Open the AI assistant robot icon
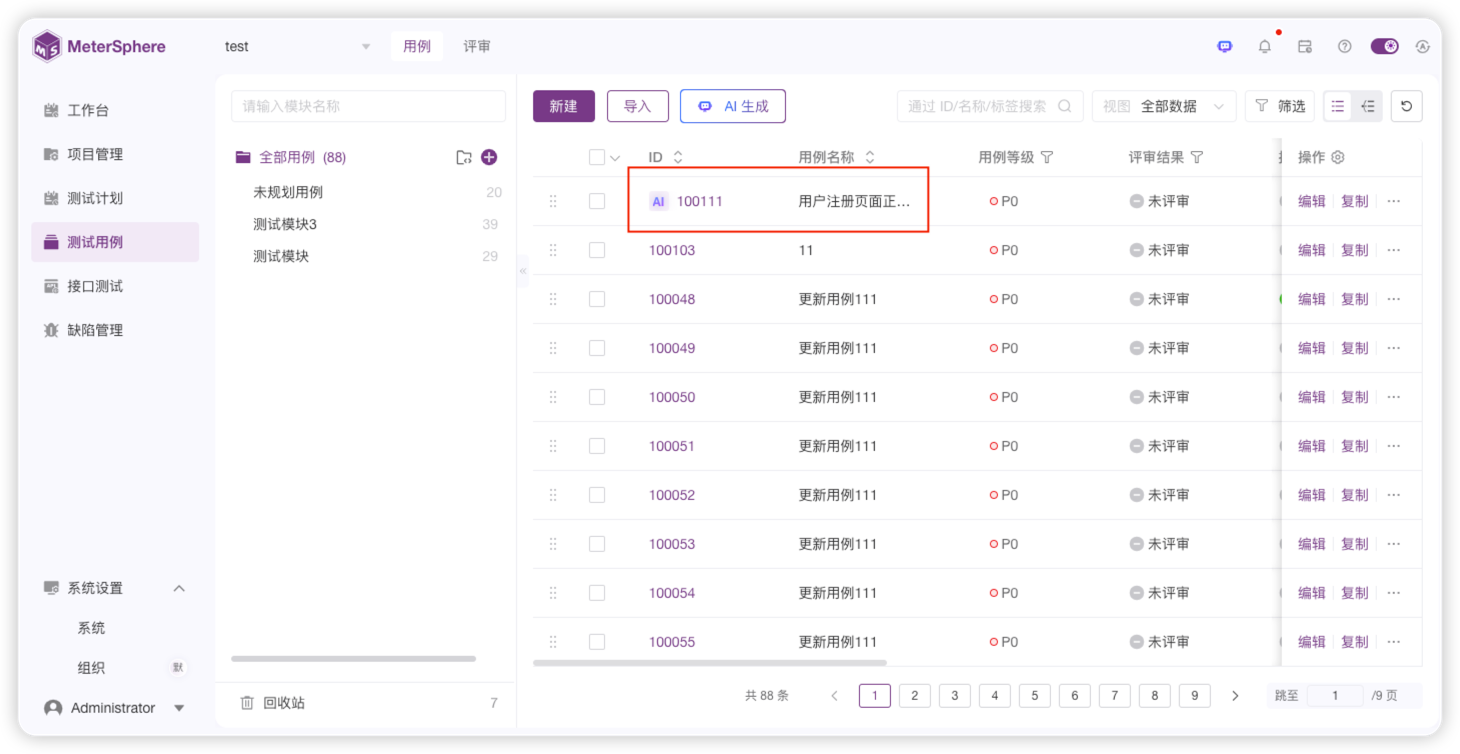The width and height of the screenshot is (1460, 754). coord(1225,46)
